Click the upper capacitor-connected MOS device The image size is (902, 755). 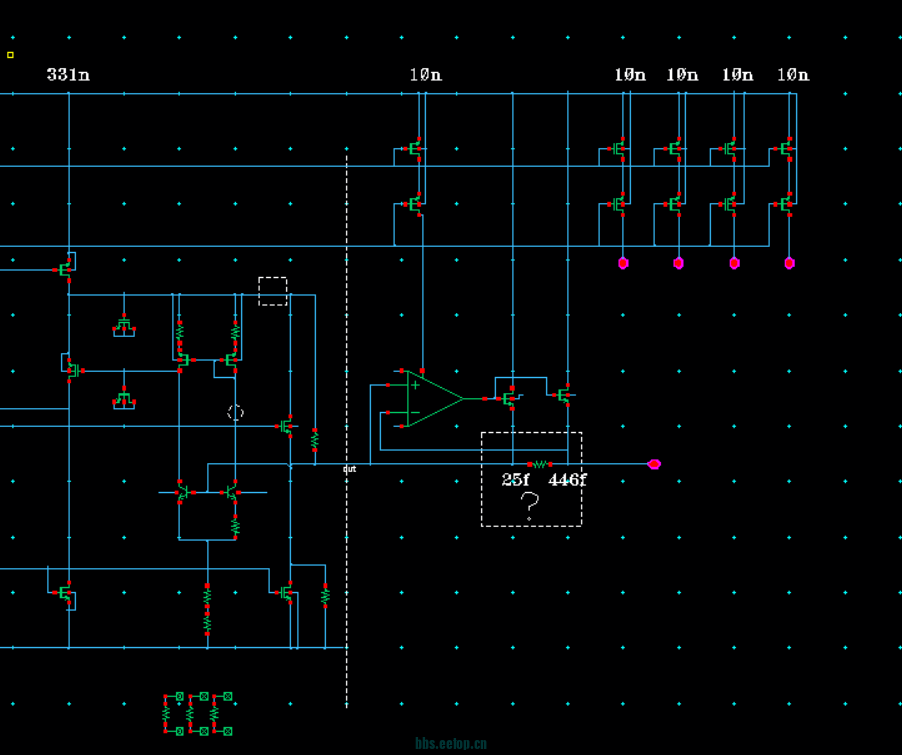point(124,326)
